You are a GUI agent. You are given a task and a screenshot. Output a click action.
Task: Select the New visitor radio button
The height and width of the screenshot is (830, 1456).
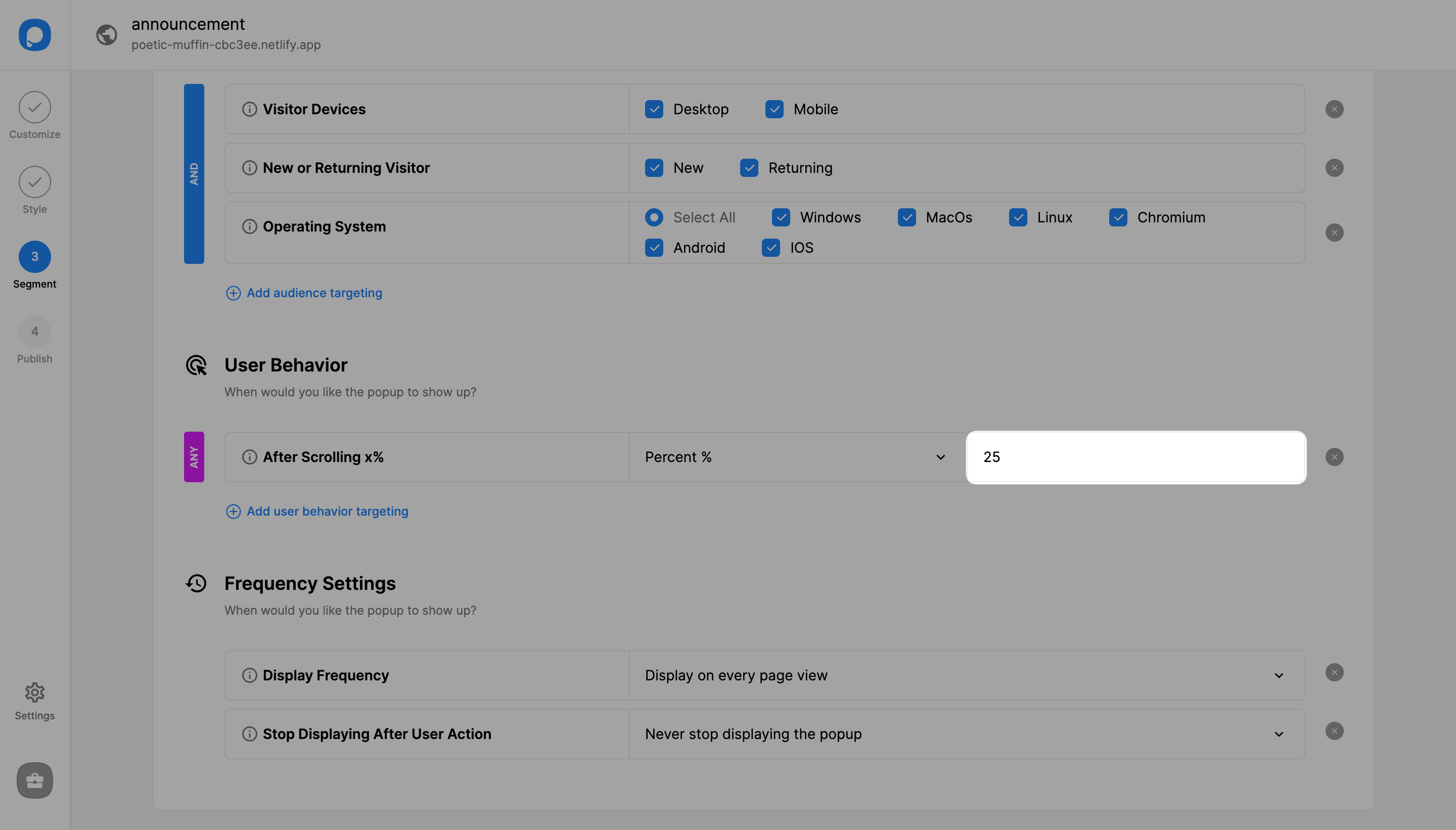click(653, 167)
